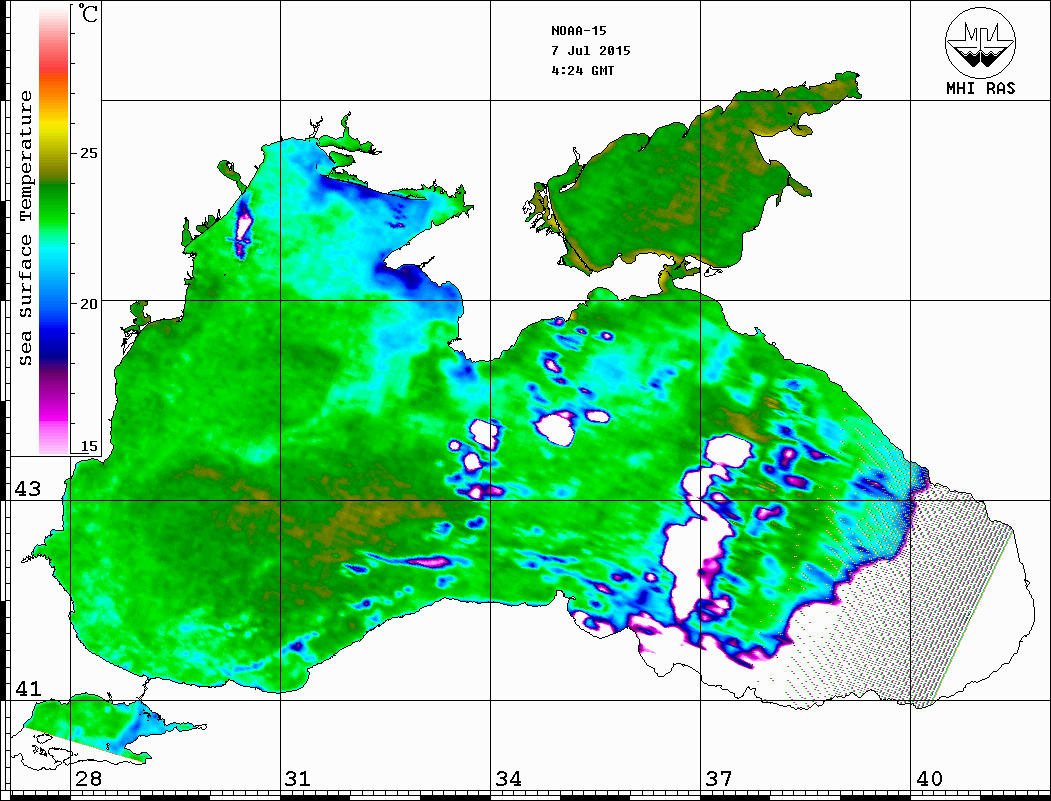
Task: Pick the 20 degree mark on temperature scale
Action: click(x=88, y=304)
